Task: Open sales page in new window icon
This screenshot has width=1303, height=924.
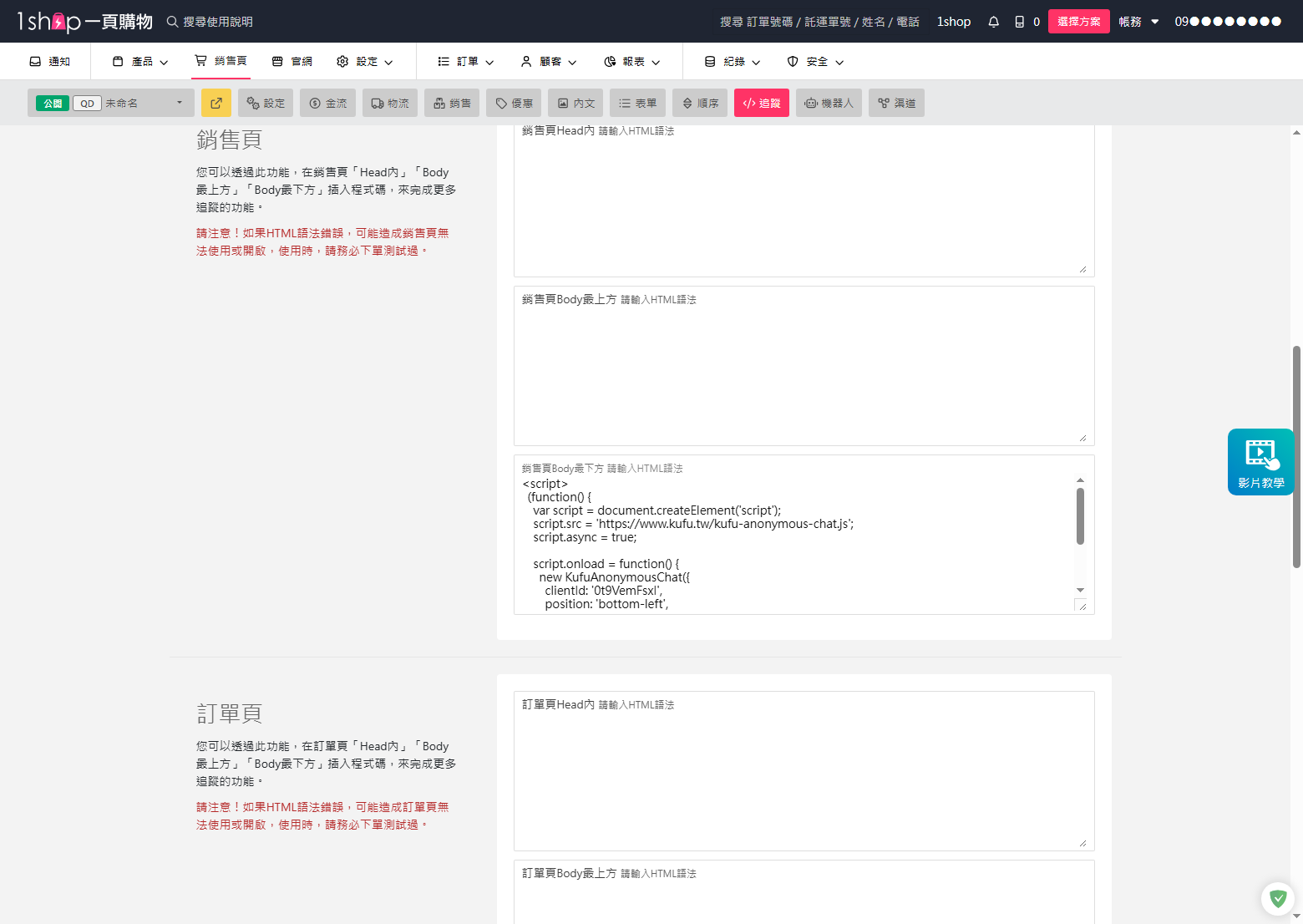Action: point(216,103)
